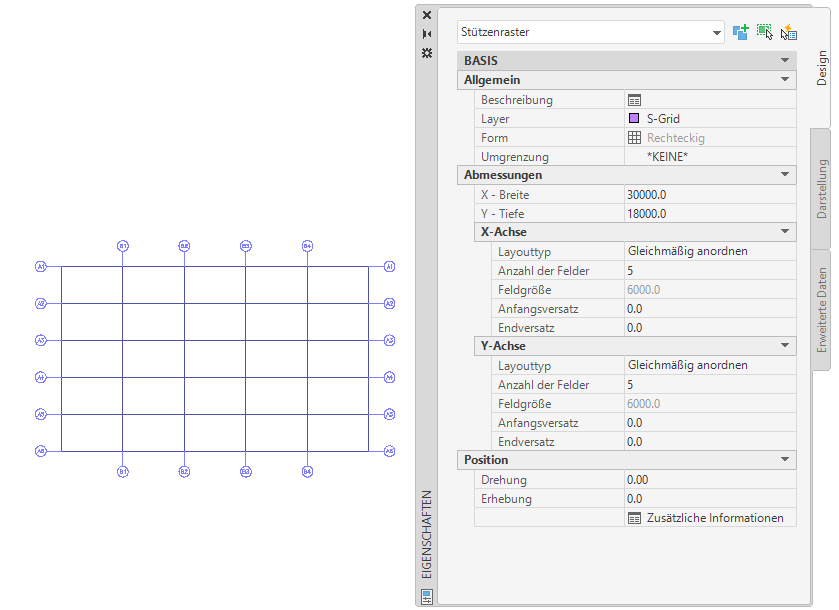
Task: Click the Select Objects icon
Action: [765, 32]
